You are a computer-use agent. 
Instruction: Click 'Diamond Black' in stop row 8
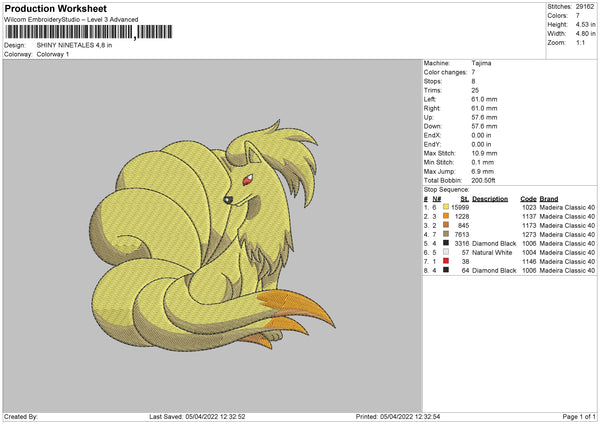(x=494, y=271)
